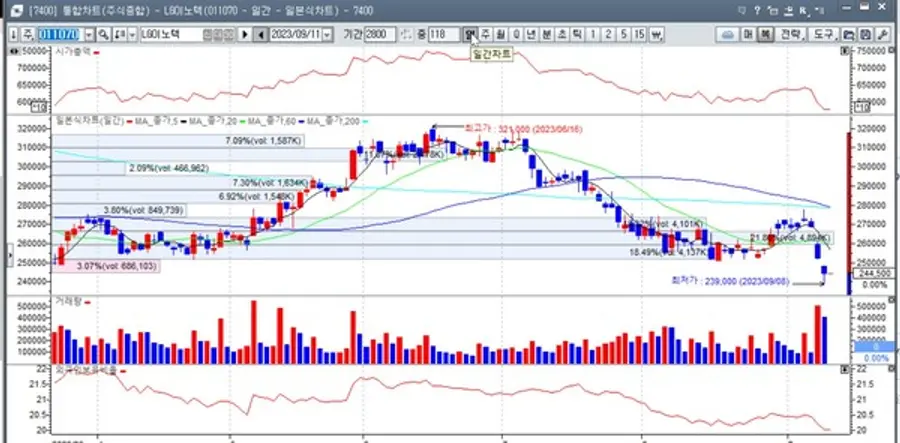Viewport: 900px width, 443px height.
Task: Click the save chart floppy disk icon
Action: (x=866, y=34)
